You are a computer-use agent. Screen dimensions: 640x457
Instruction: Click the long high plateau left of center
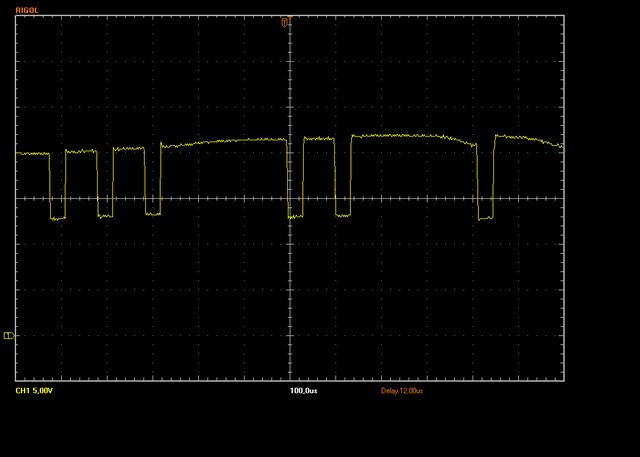225,142
